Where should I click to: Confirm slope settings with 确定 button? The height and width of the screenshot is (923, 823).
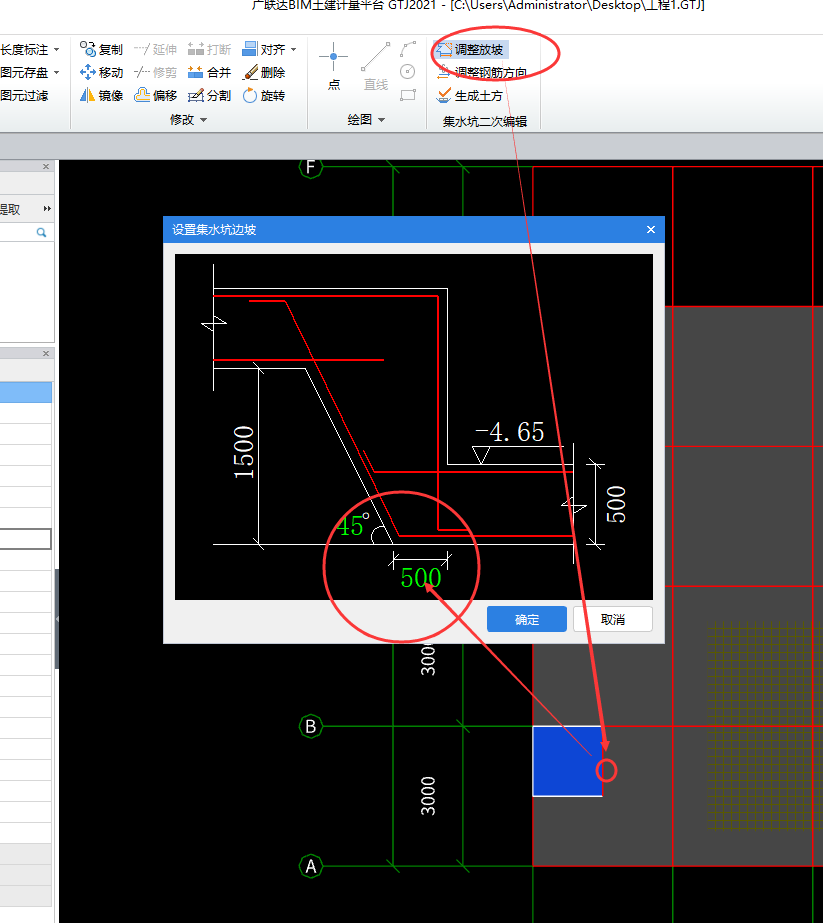point(527,619)
